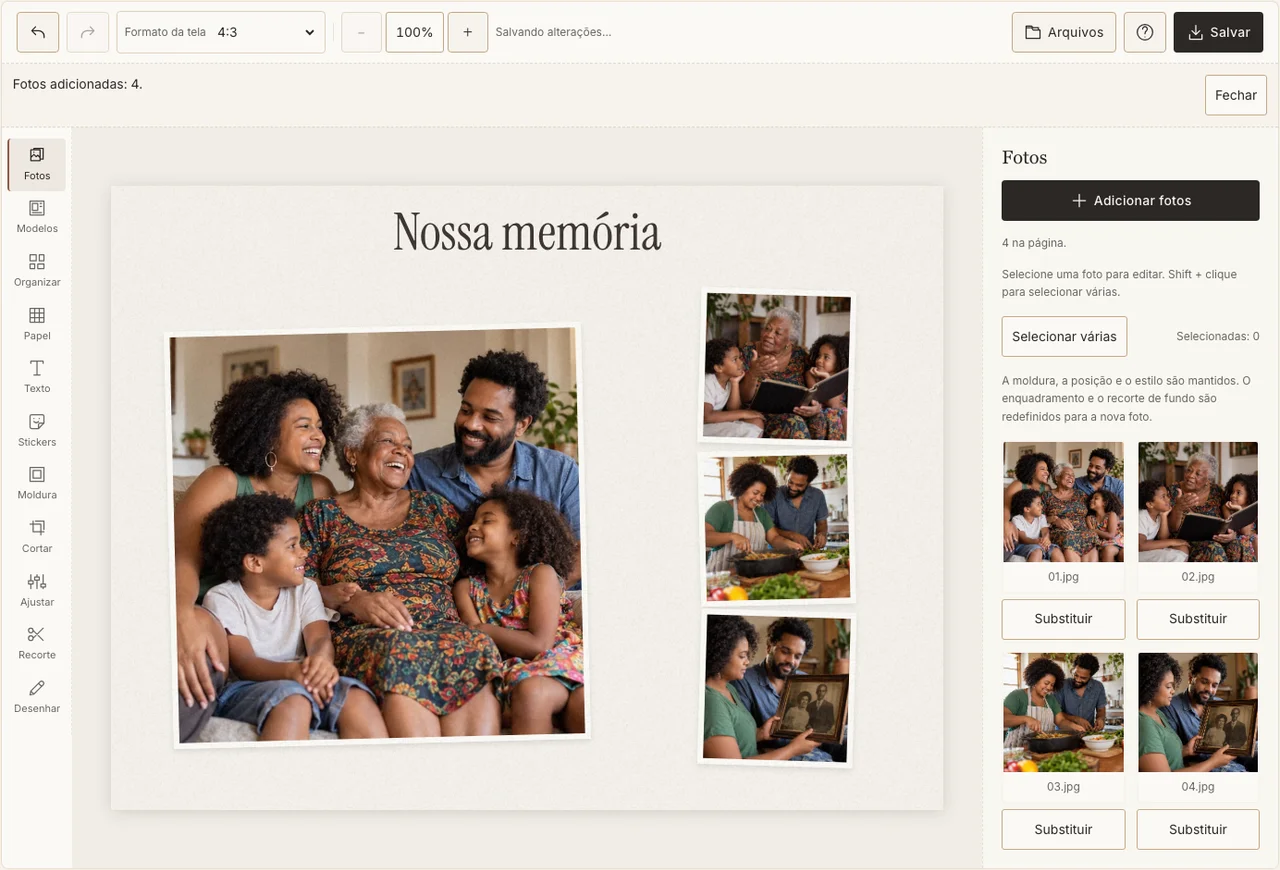1280x870 pixels.
Task: Select the couple cooking photo on canvas
Action: point(777,527)
